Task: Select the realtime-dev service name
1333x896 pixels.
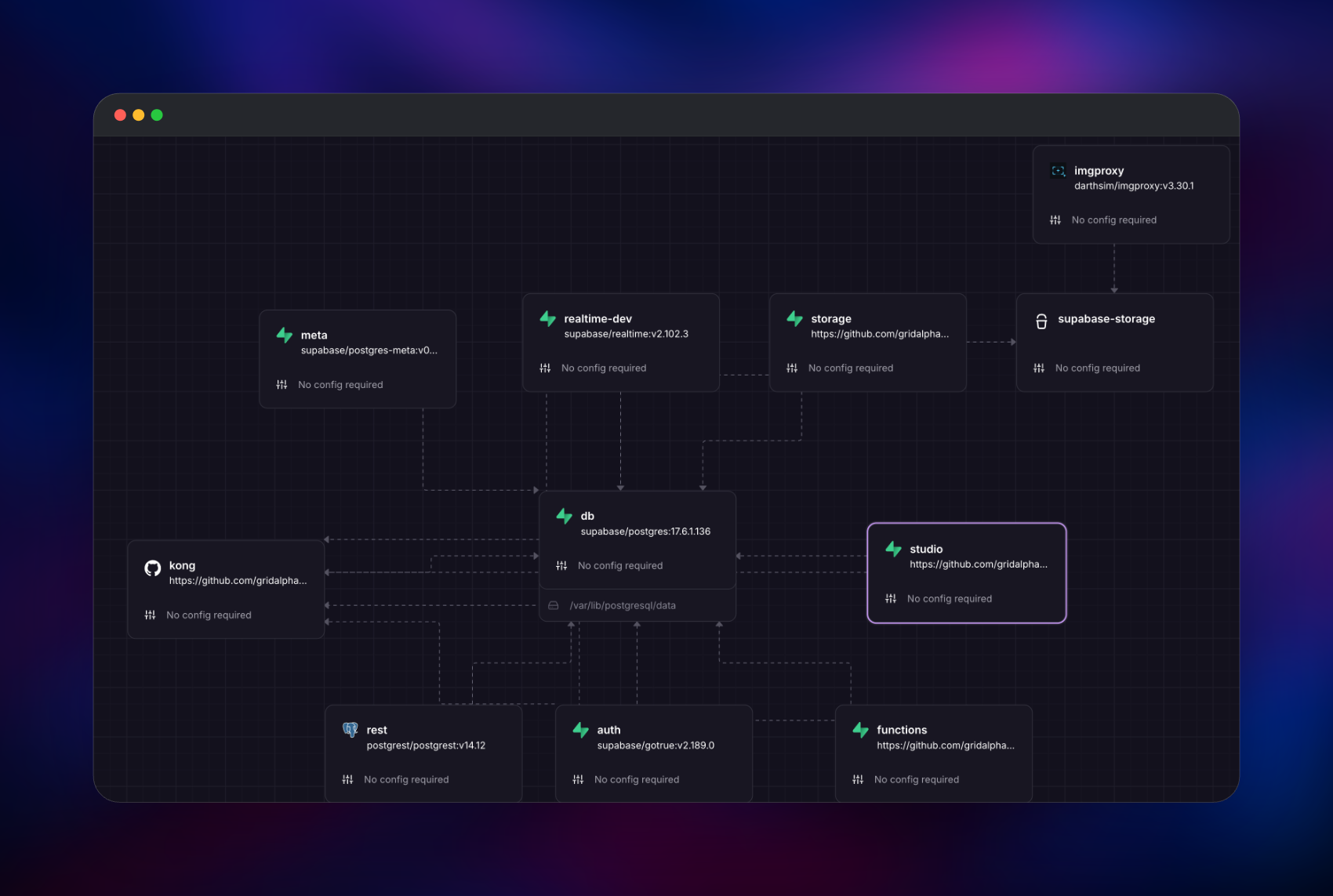Action: tap(597, 319)
